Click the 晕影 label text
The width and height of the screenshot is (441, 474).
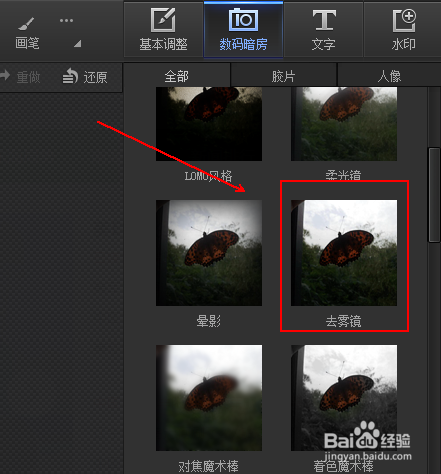pyautogui.click(x=209, y=321)
